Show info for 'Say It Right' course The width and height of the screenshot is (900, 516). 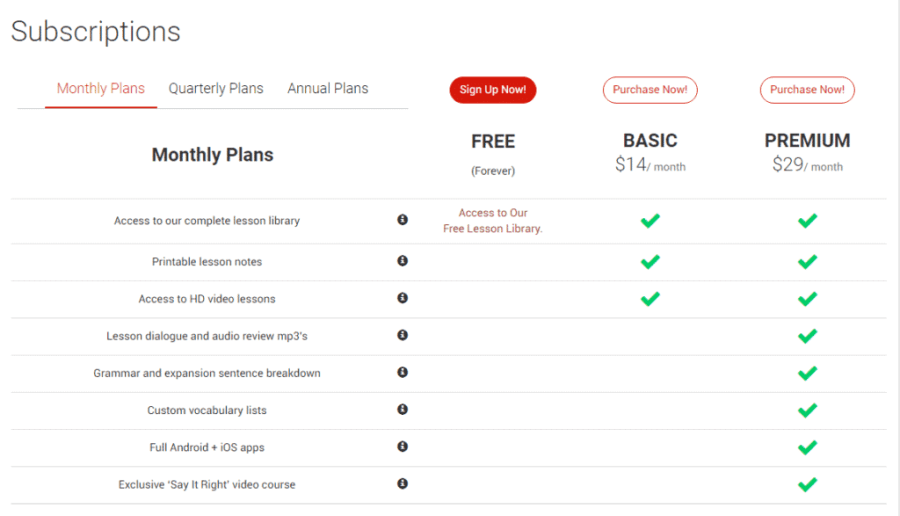[402, 483]
